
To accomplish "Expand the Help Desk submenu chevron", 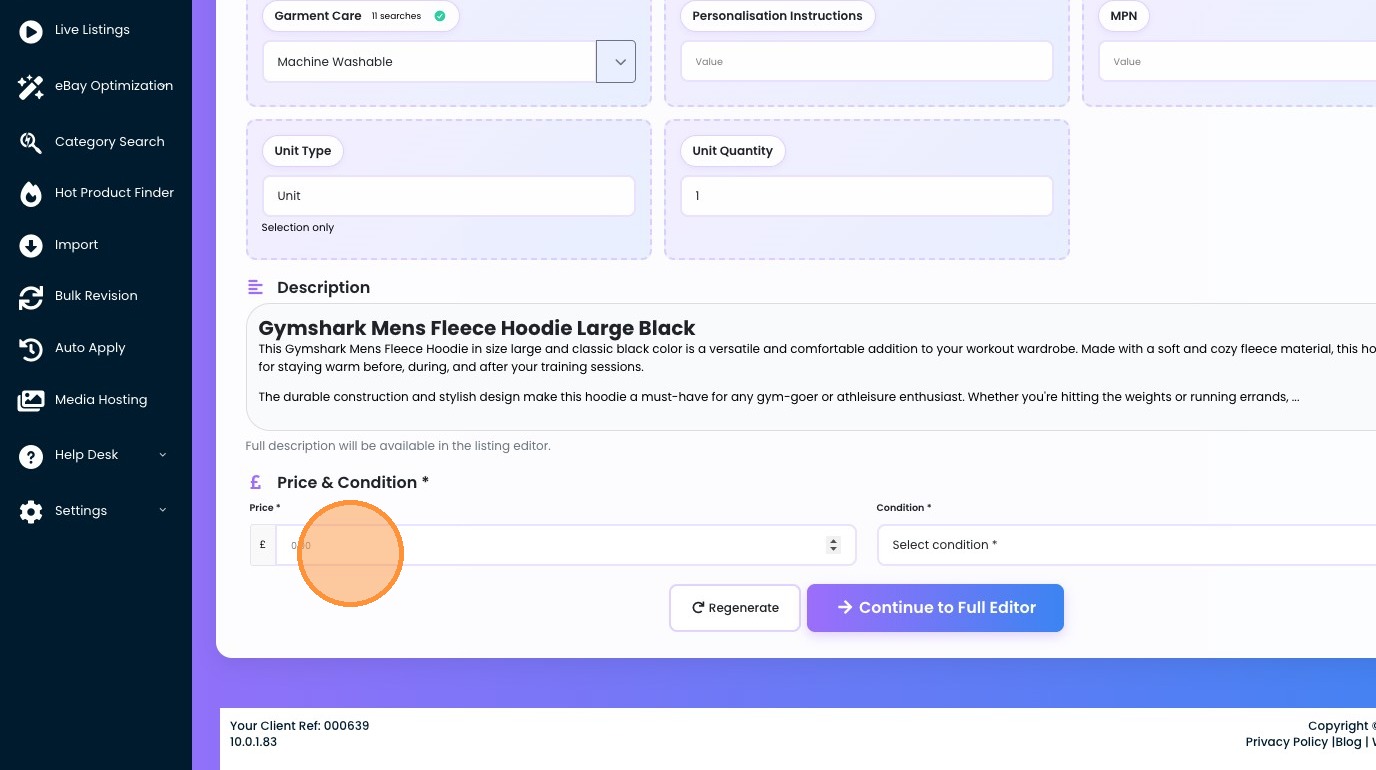I will pyautogui.click(x=163, y=455).
